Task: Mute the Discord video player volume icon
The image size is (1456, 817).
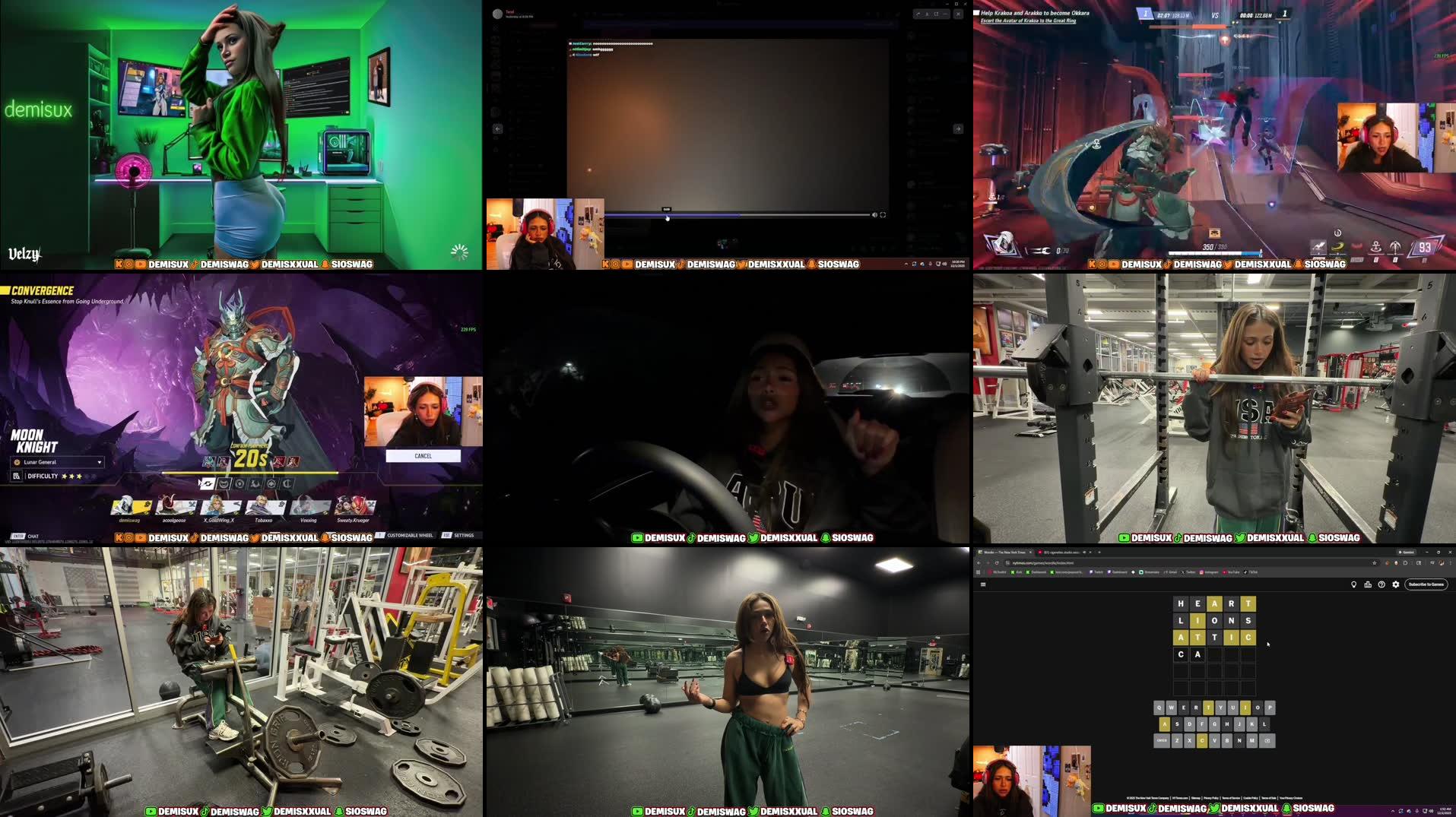Action: click(x=875, y=216)
